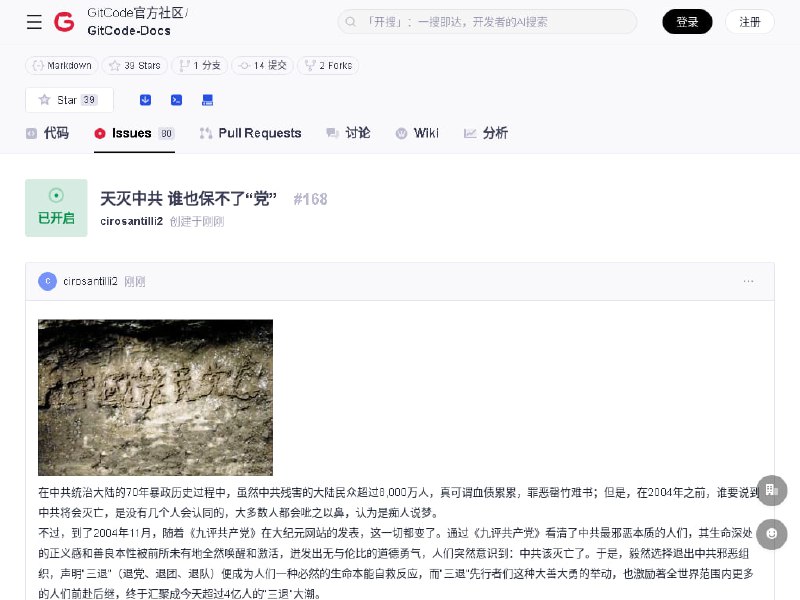This screenshot has height=600, width=800.
Task: Click the 登录 login button
Action: point(687,22)
